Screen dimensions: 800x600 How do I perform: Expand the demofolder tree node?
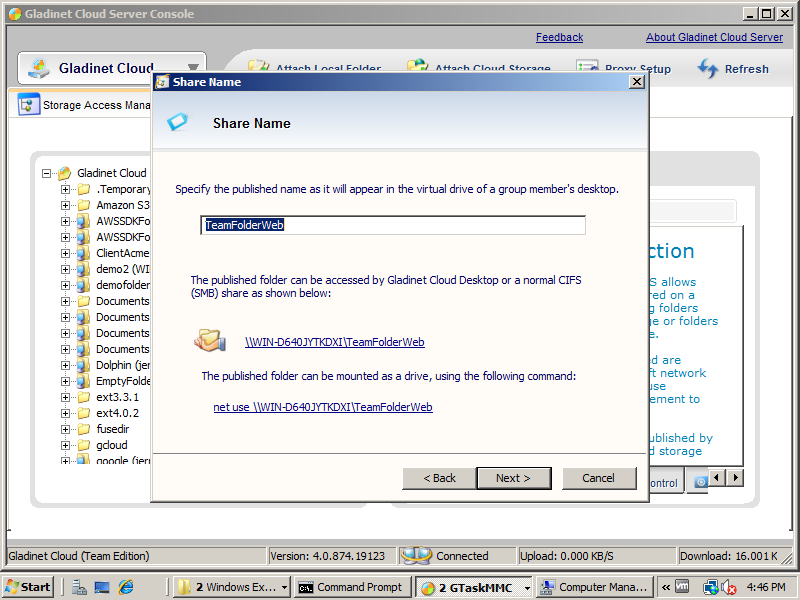[65, 285]
